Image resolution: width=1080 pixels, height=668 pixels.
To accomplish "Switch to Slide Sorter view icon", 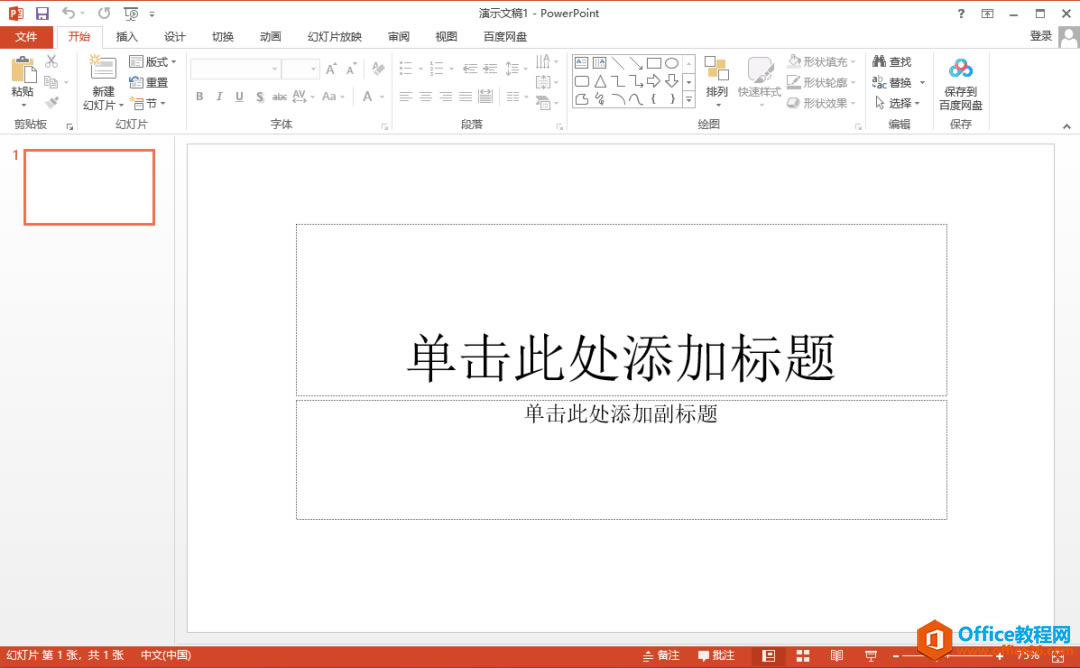I will [802, 656].
